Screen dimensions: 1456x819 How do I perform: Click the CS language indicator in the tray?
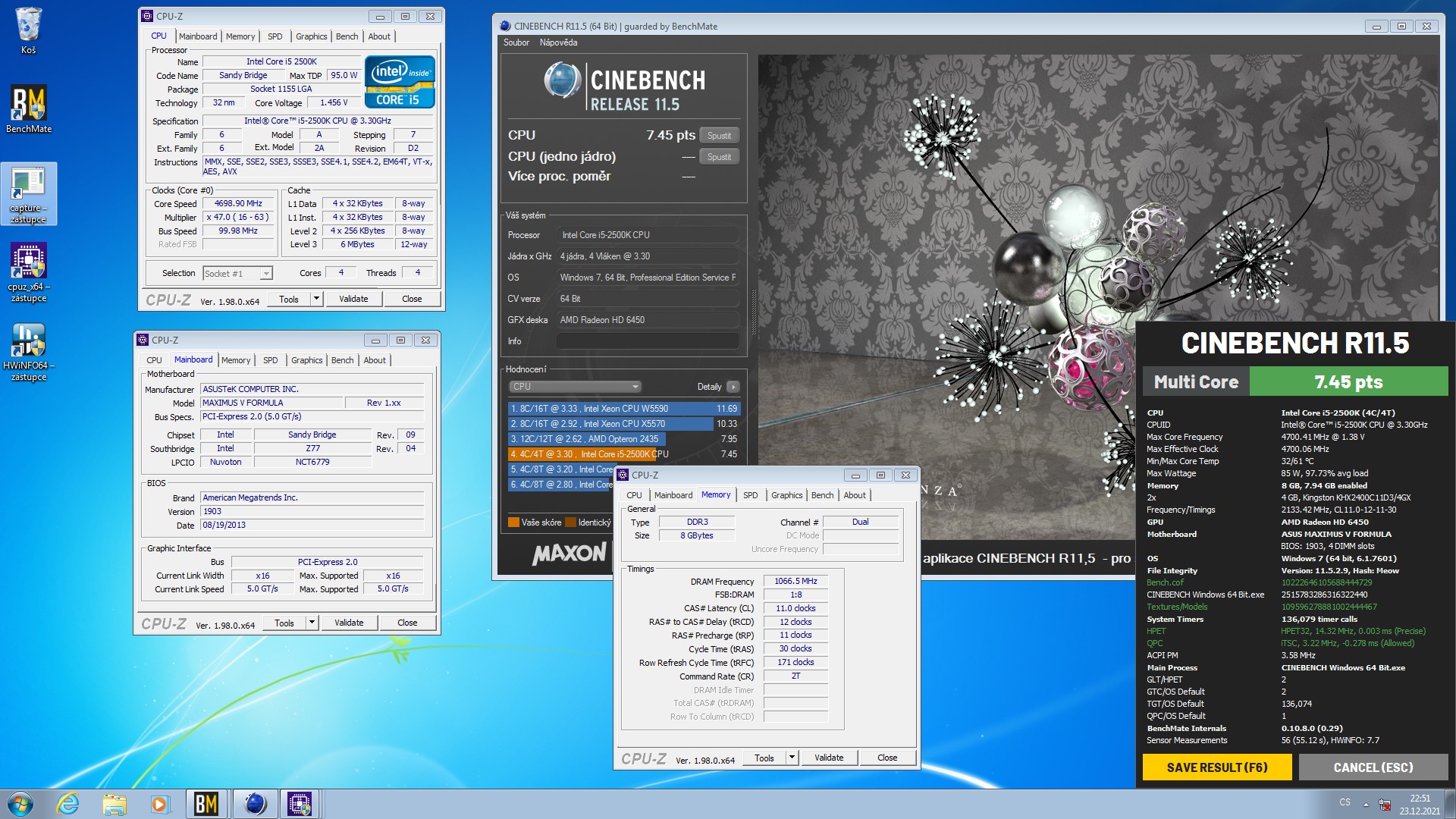tap(1345, 802)
